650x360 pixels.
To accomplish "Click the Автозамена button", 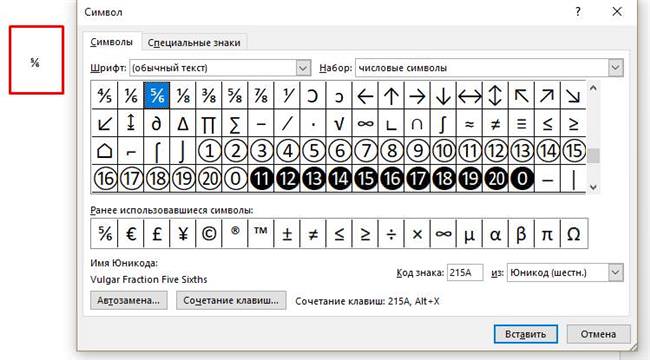I will click(x=129, y=300).
